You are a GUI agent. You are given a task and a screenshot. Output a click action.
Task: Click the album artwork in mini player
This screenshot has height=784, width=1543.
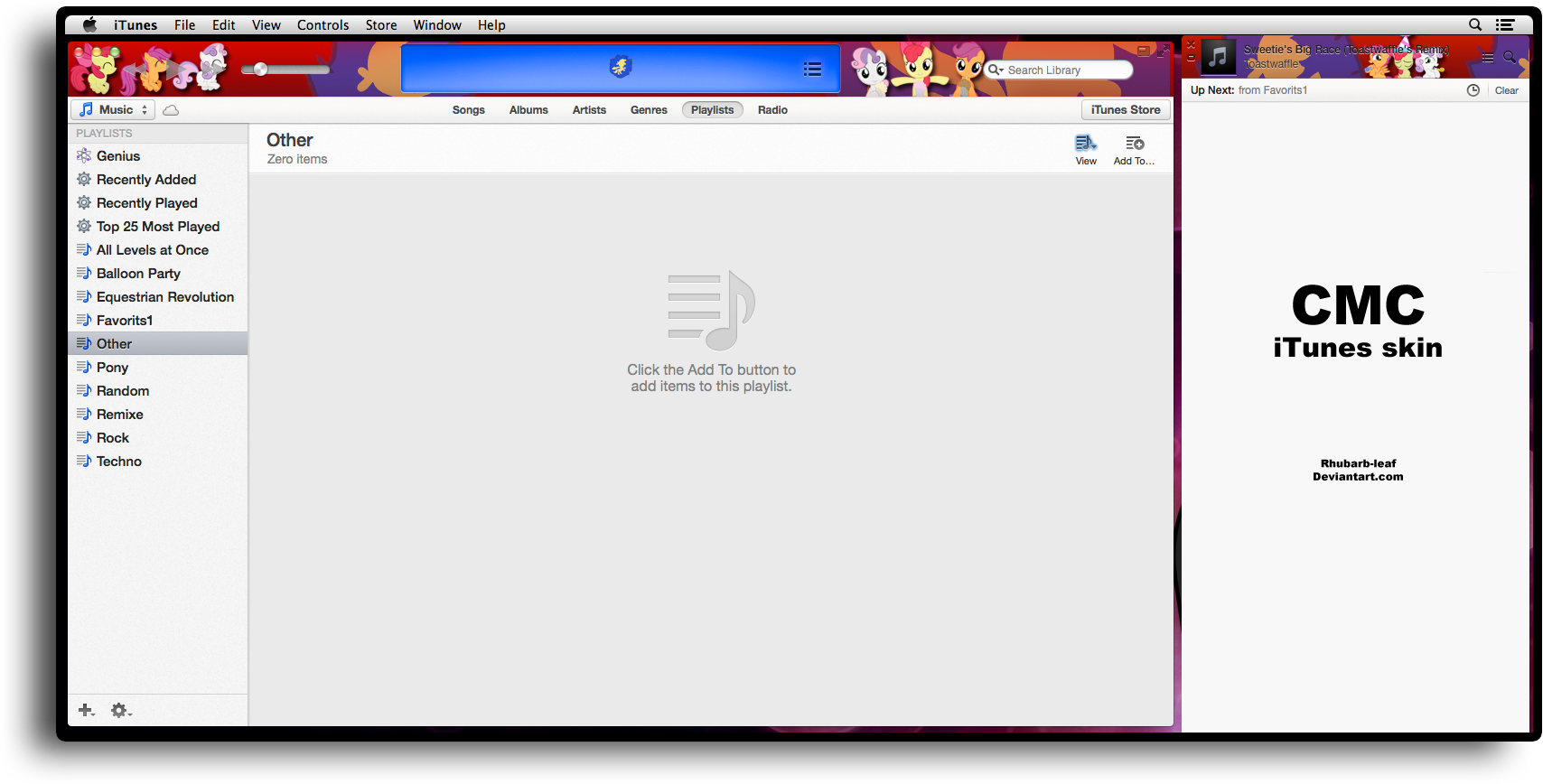pyautogui.click(x=1218, y=57)
